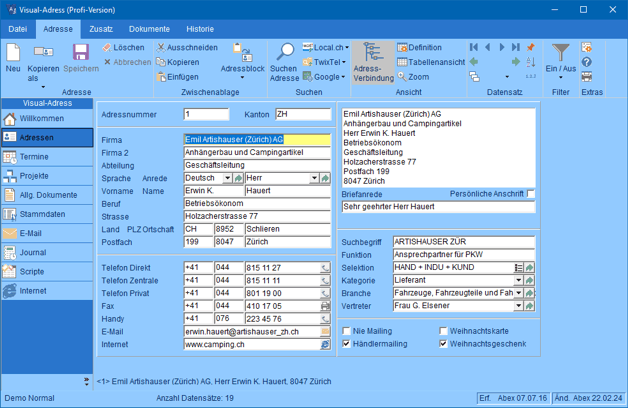Open the Anrede dropdown arrow
628x408 pixels.
pos(314,178)
